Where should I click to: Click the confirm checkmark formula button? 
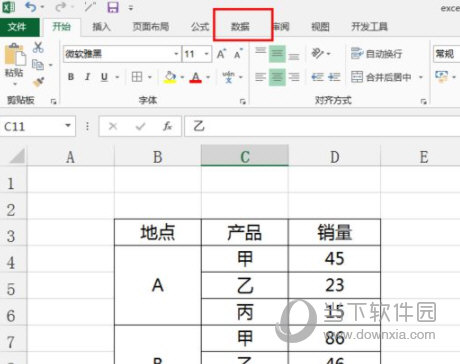click(140, 126)
